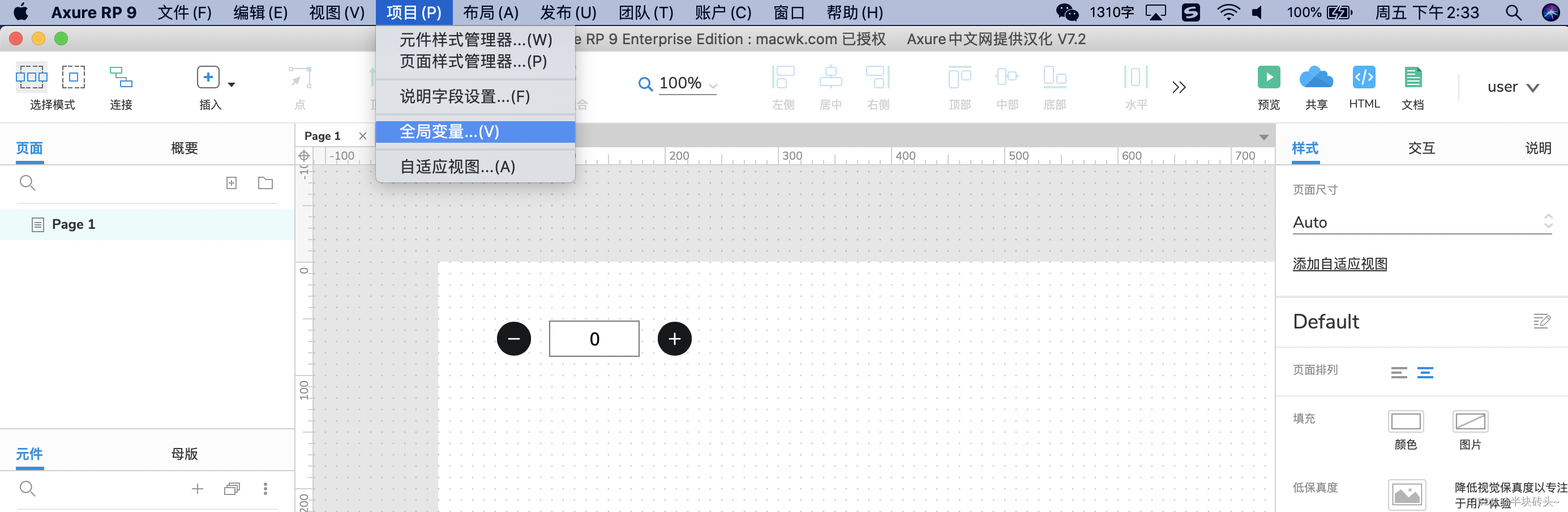Choose 自适应视图...(A) menu entry
The image size is (1568, 512).
pos(475,166)
